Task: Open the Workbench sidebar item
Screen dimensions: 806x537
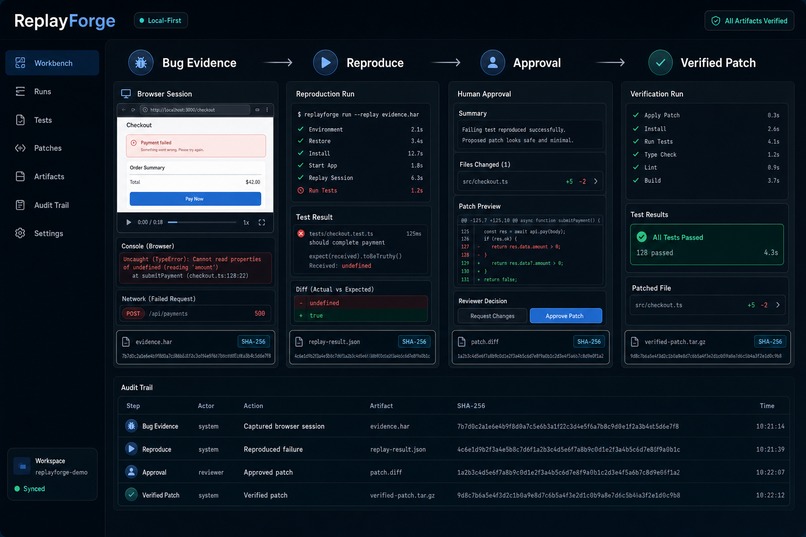Action: tap(52, 63)
